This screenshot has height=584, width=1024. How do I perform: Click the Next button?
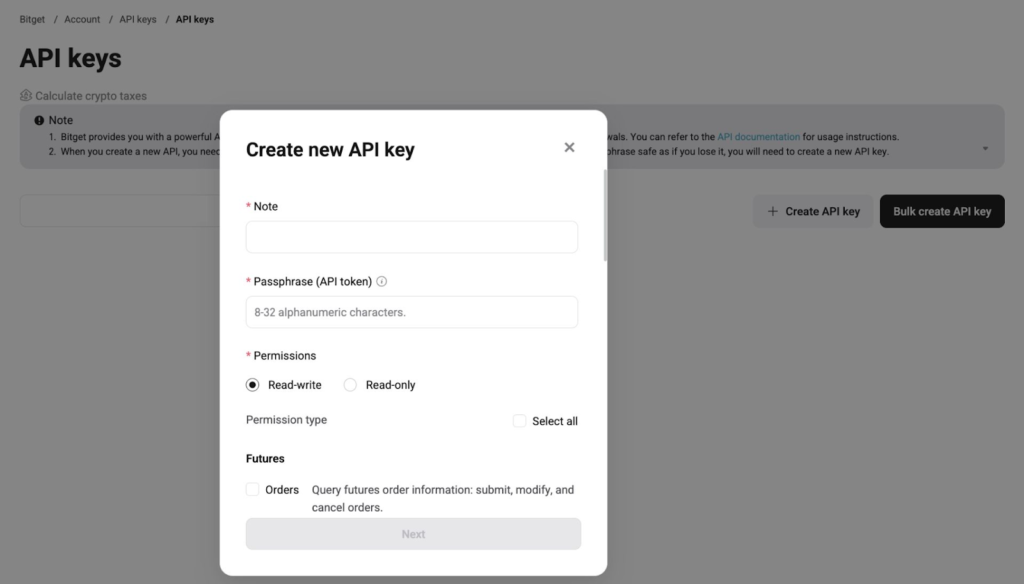point(413,534)
